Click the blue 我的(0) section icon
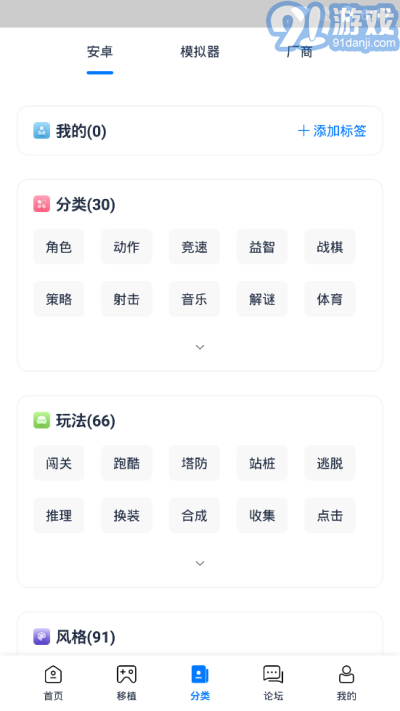 42,131
